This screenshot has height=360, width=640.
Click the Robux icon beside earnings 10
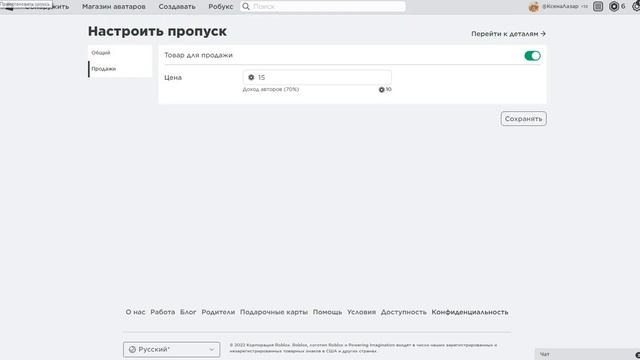click(x=381, y=89)
